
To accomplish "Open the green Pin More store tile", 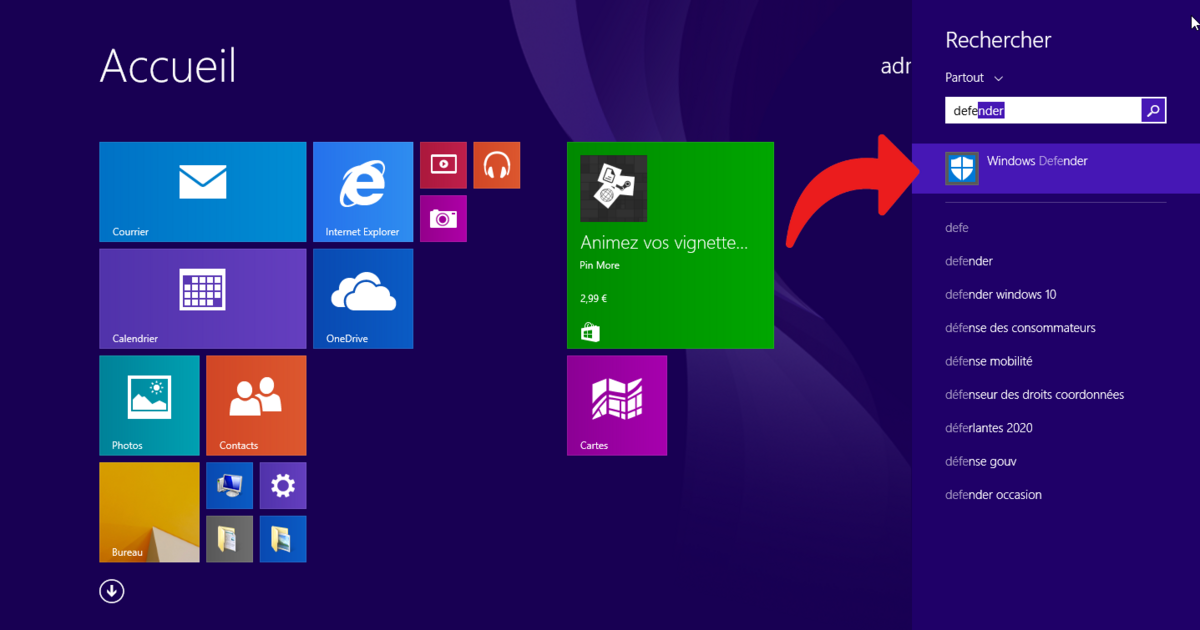I will pos(670,245).
